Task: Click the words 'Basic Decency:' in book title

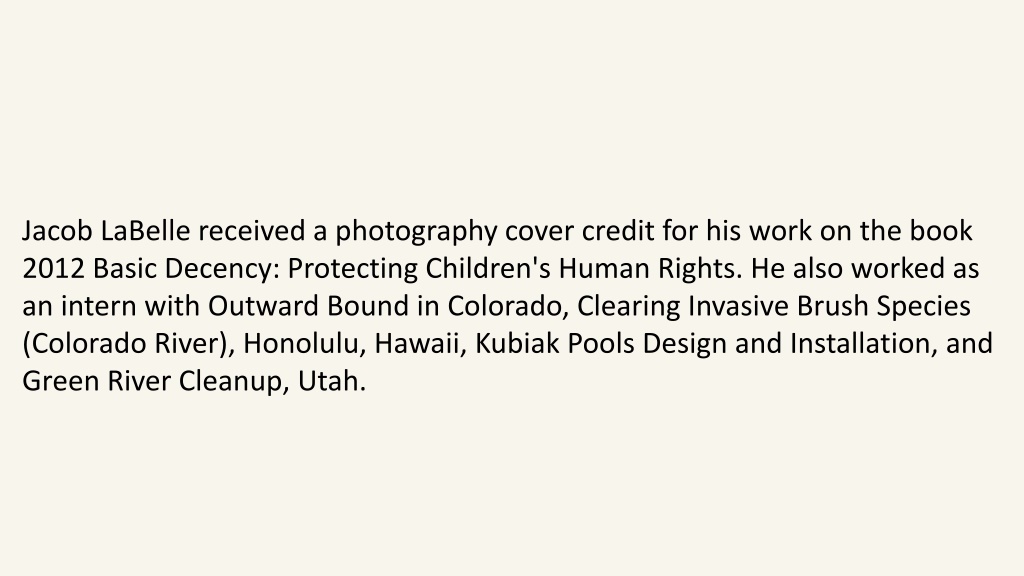Action: (187, 270)
